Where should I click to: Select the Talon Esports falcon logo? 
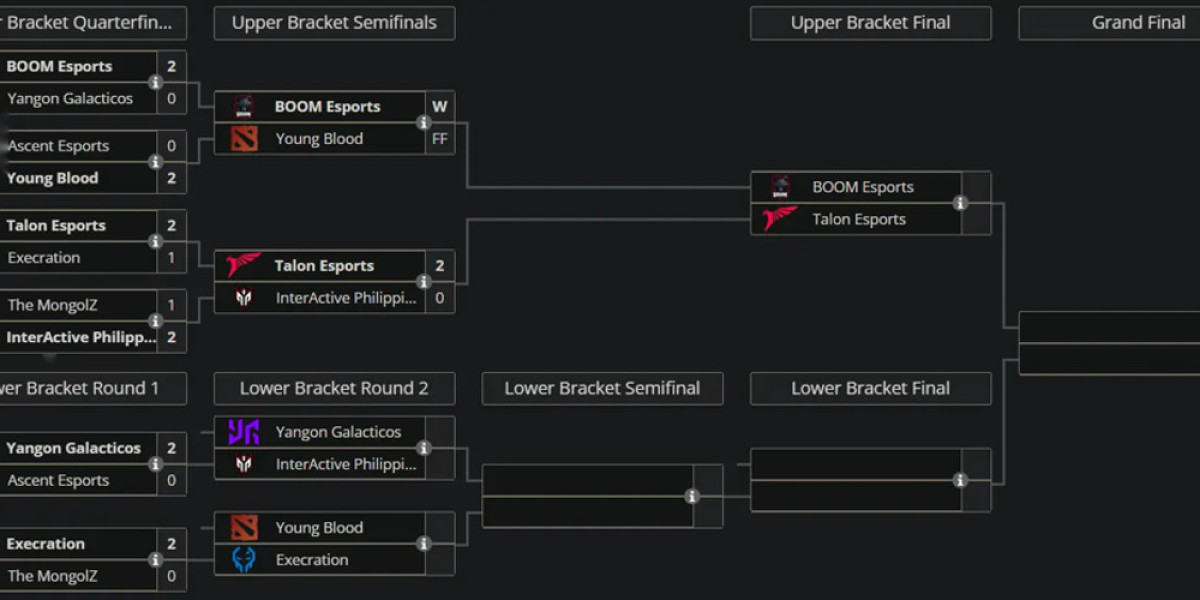click(243, 265)
